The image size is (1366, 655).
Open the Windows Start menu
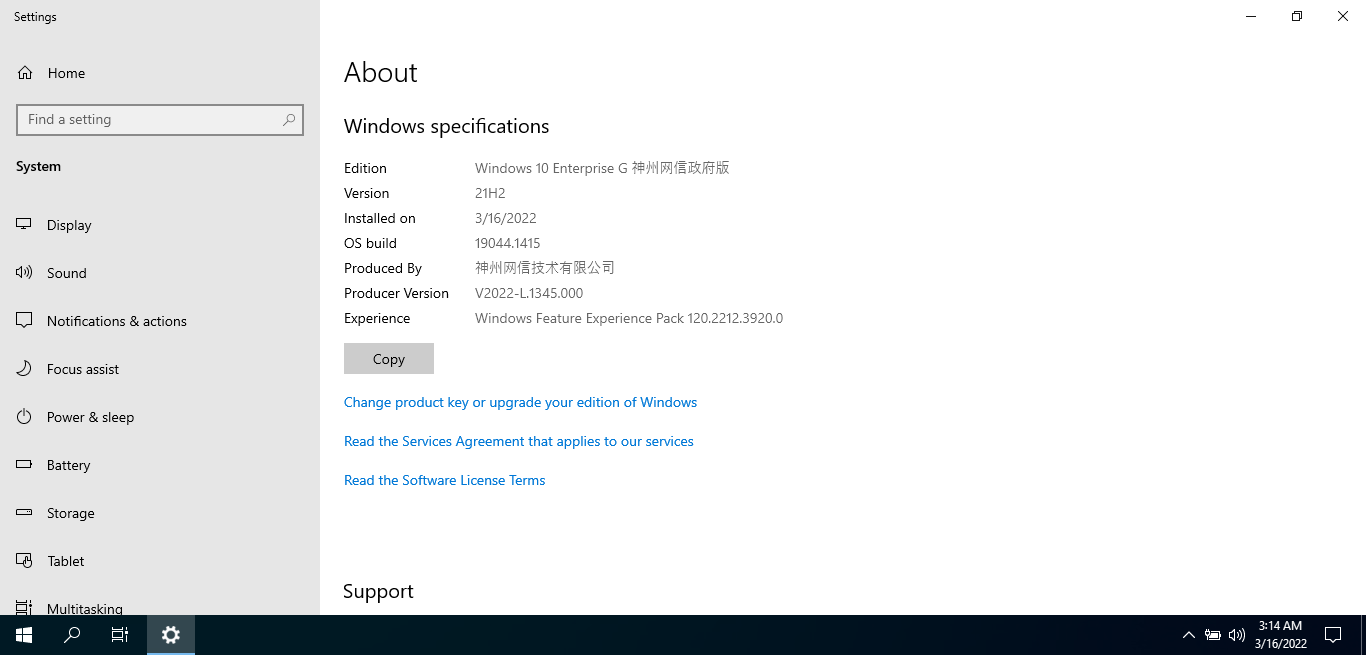point(24,635)
